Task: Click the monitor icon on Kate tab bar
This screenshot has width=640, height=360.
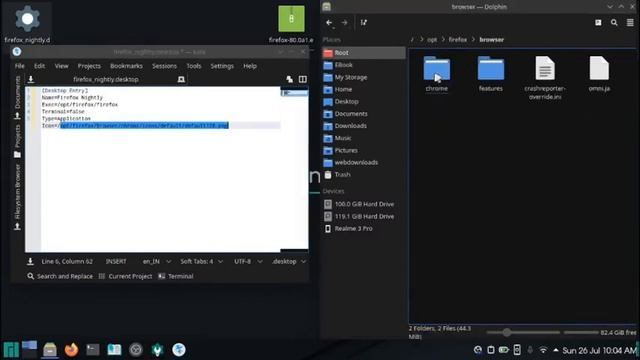Action: click(181, 79)
